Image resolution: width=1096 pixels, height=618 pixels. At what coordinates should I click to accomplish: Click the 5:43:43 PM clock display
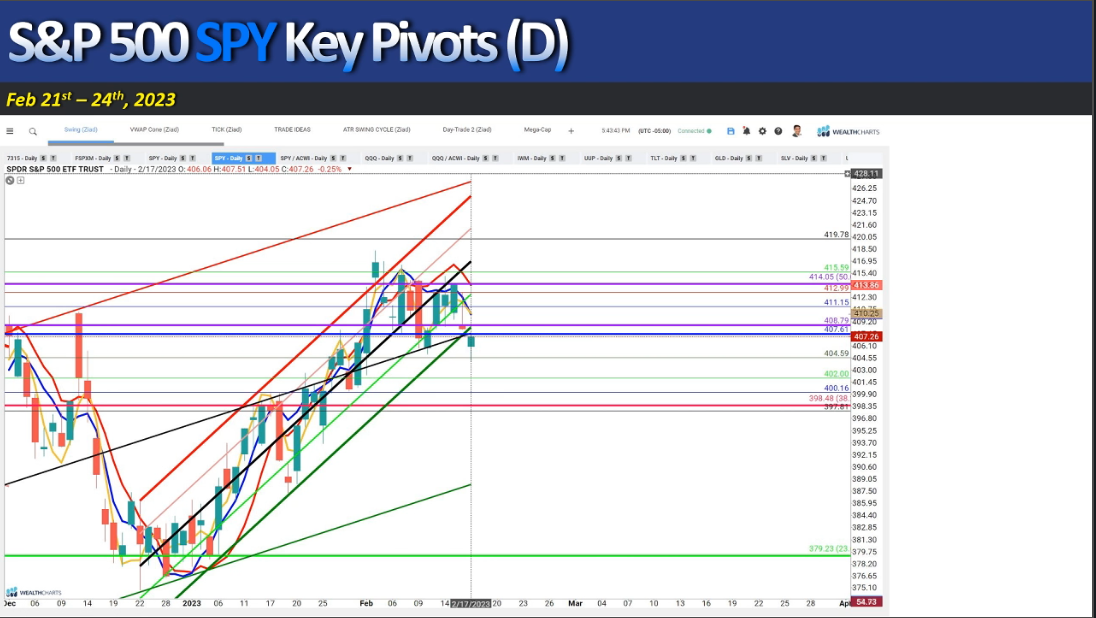[x=616, y=131]
